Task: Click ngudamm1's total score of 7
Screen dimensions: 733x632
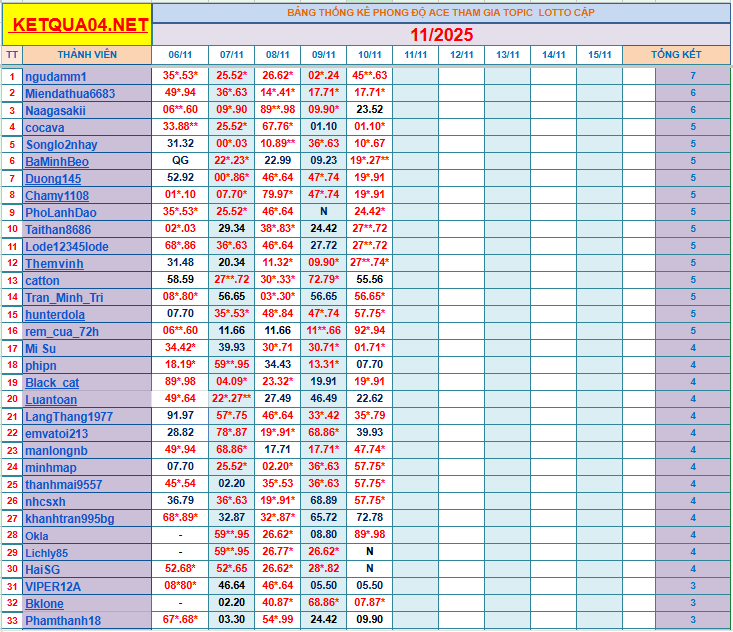Action: pyautogui.click(x=692, y=76)
